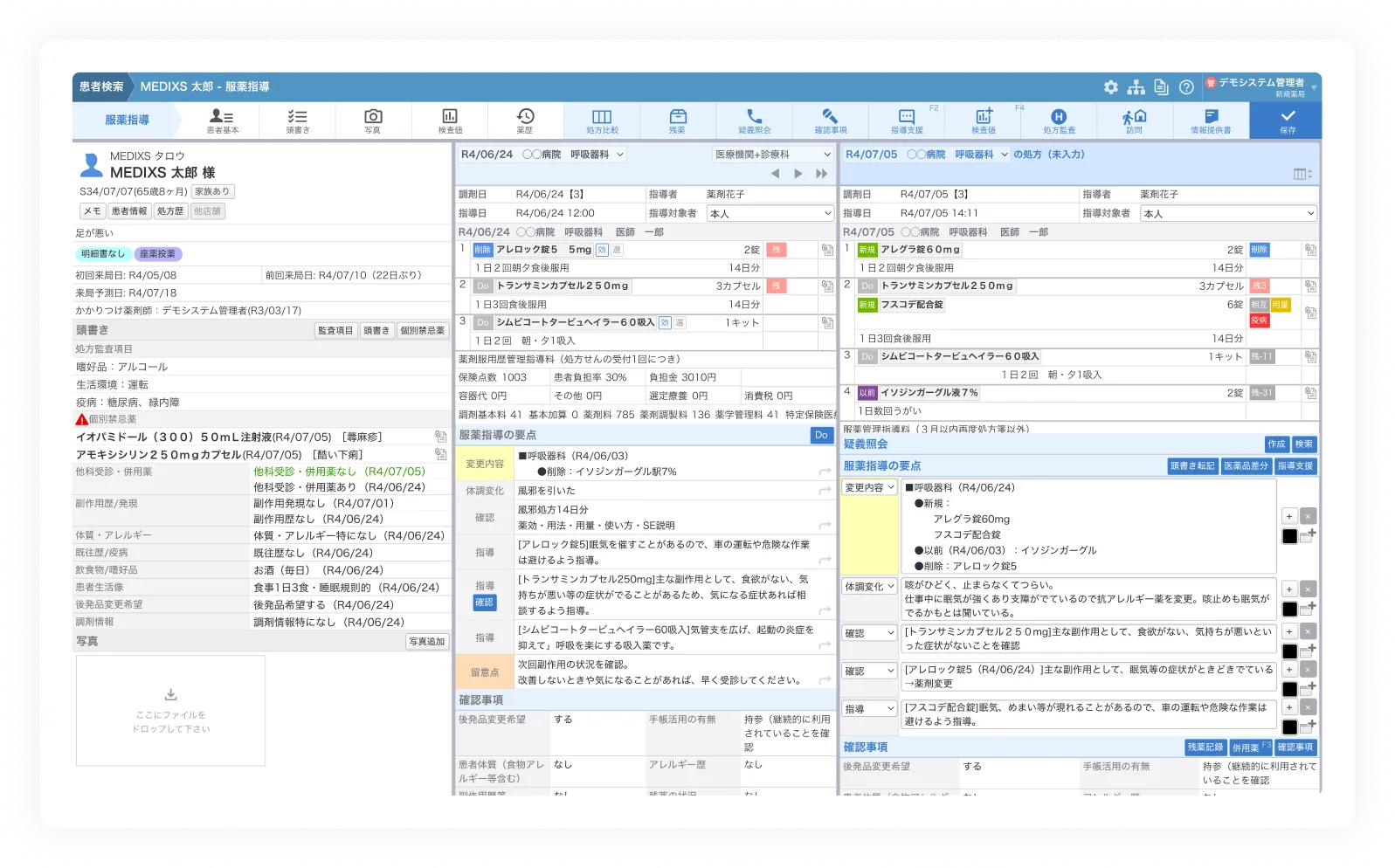Select the 服薬指導 tab
The width and height of the screenshot is (1395, 868).
127,121
